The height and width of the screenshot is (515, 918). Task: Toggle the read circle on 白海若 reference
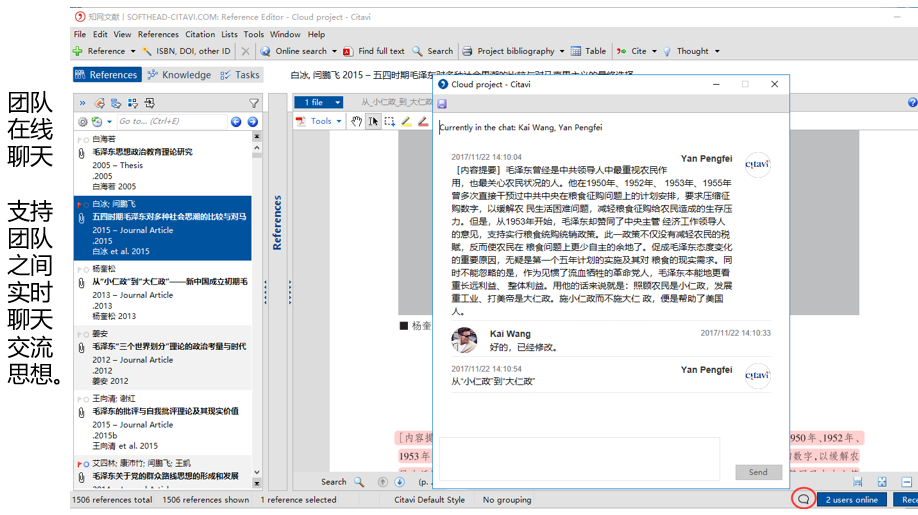86,140
